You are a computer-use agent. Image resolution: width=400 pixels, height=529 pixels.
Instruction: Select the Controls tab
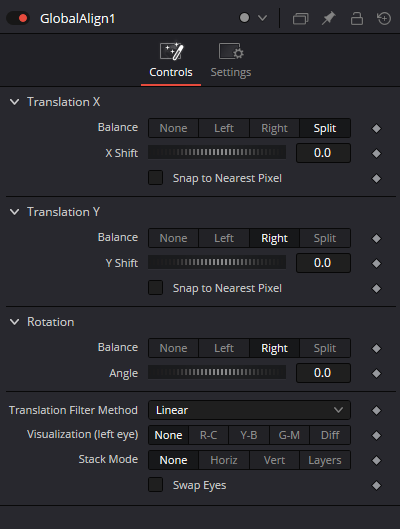click(171, 61)
